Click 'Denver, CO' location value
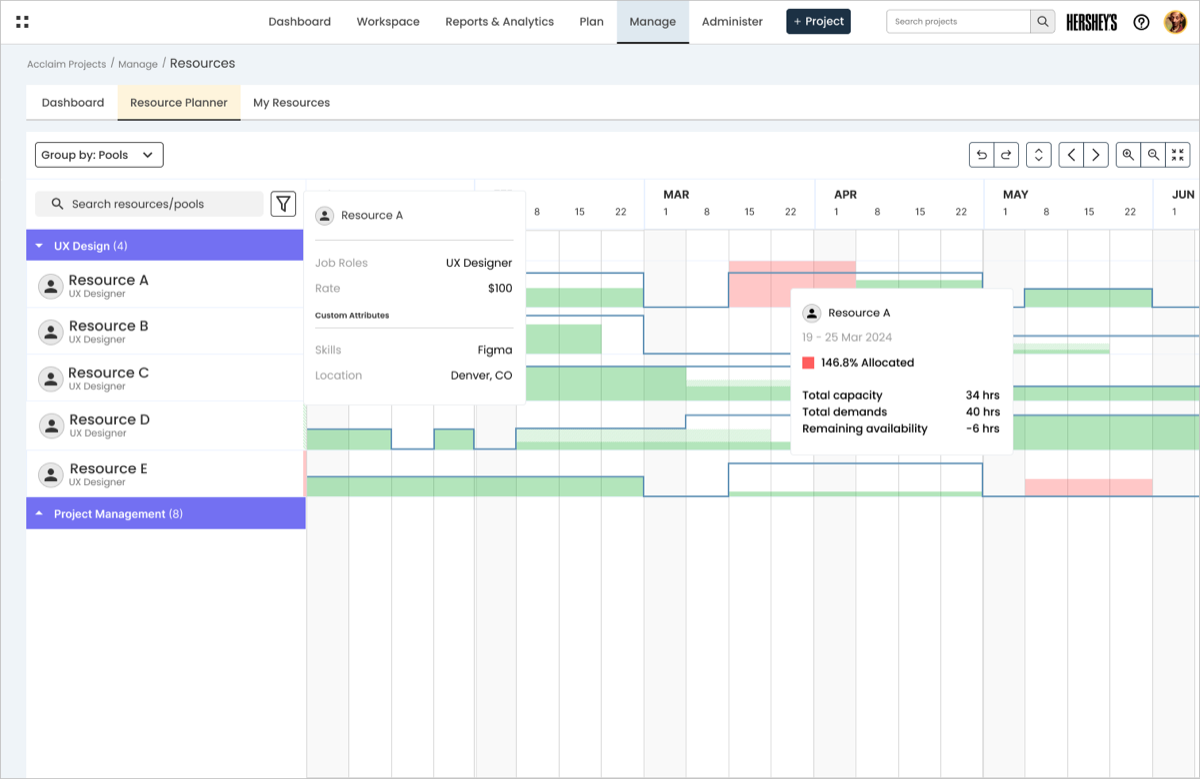 coord(481,376)
